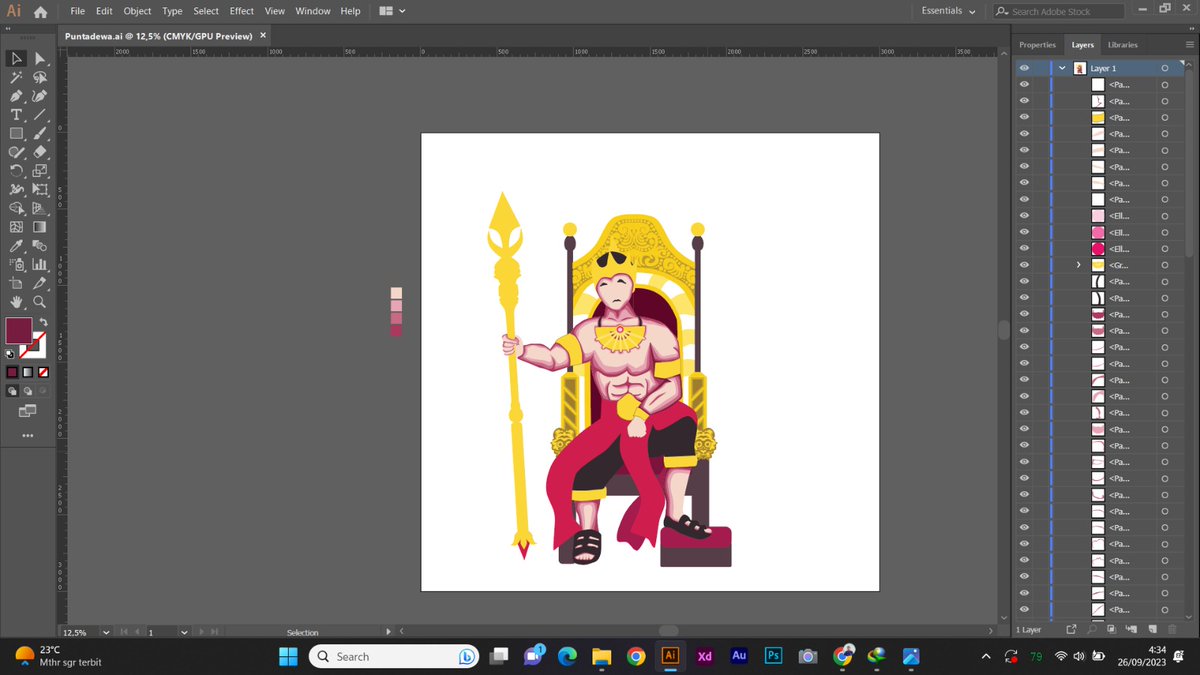Close the Puntadewa.ai document tab
1200x675 pixels.
click(264, 35)
